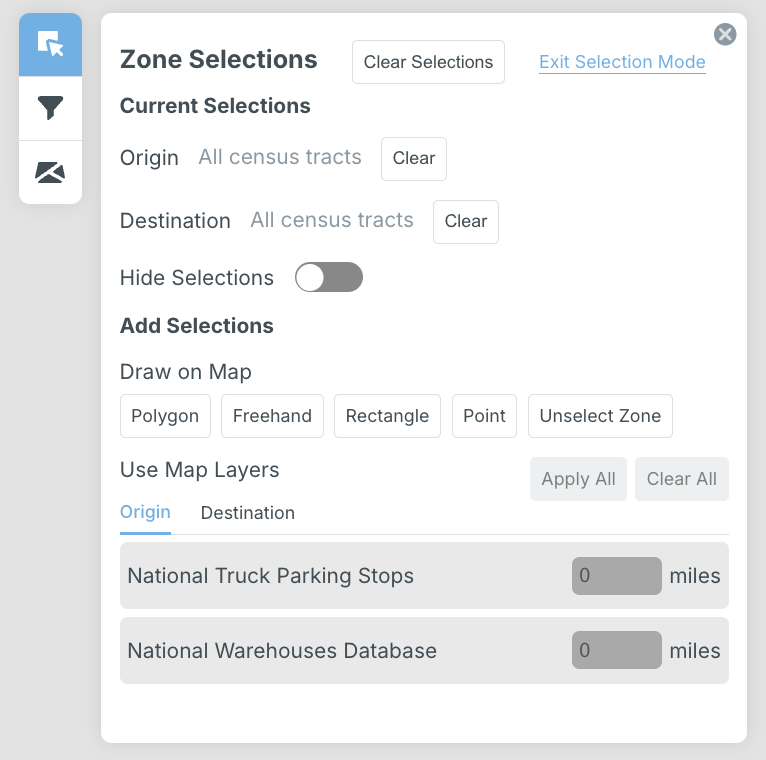Clear the Origin selection
766x760 pixels.
tap(413, 159)
